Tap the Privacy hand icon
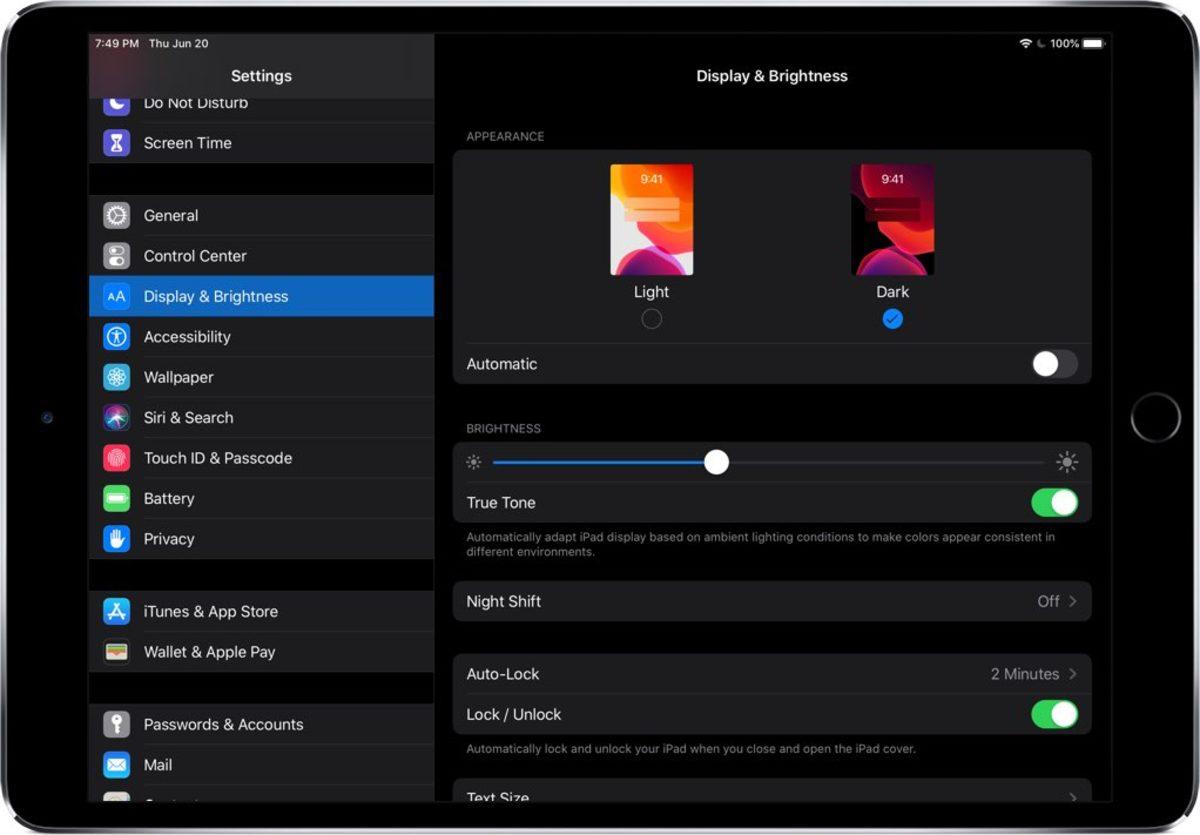The height and width of the screenshot is (835, 1200). coord(117,539)
